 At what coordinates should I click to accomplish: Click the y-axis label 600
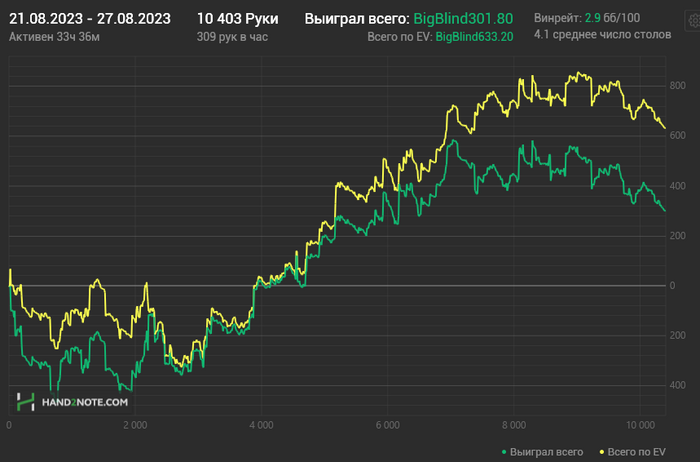click(677, 136)
